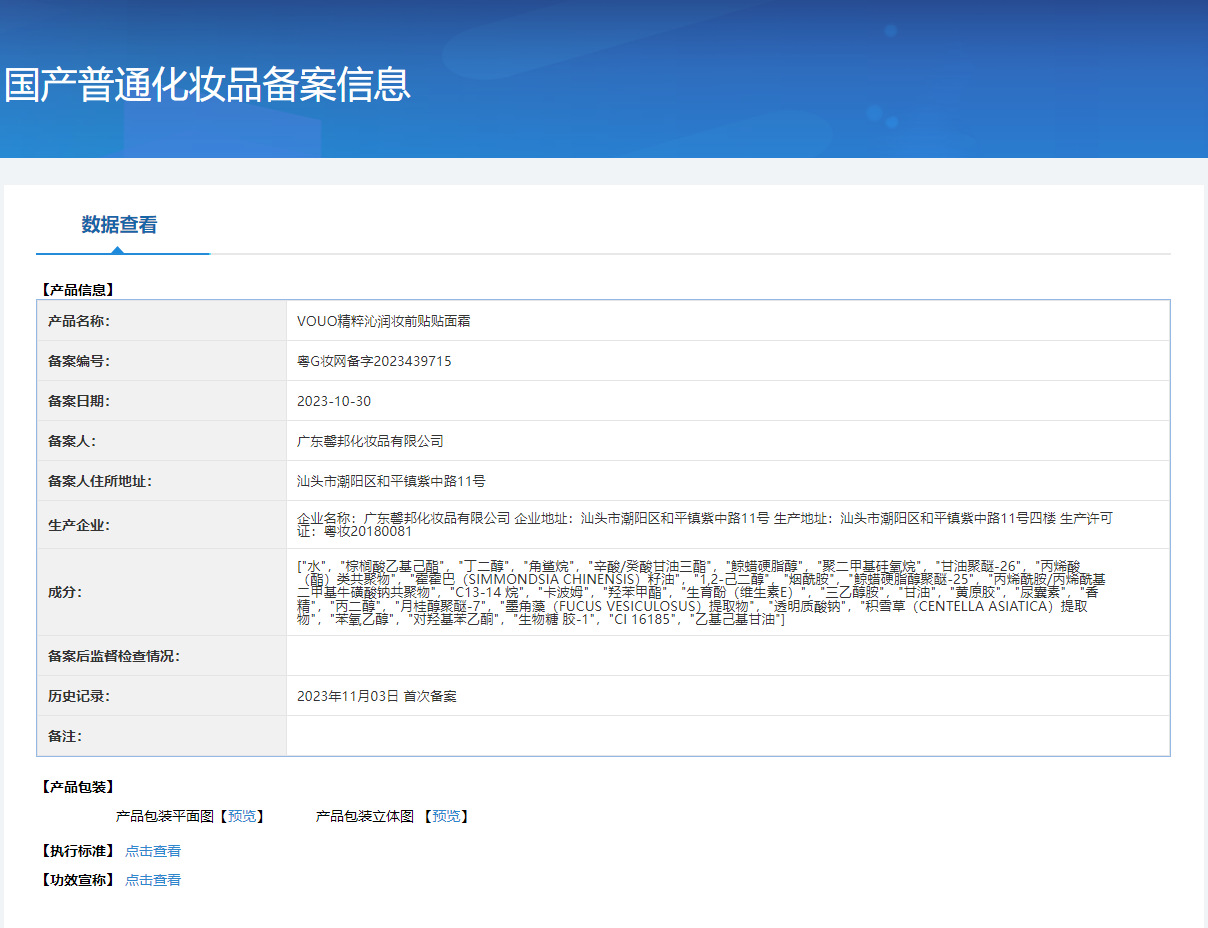Click the 【执行标准】 label
This screenshot has height=928, width=1208.
pos(77,851)
